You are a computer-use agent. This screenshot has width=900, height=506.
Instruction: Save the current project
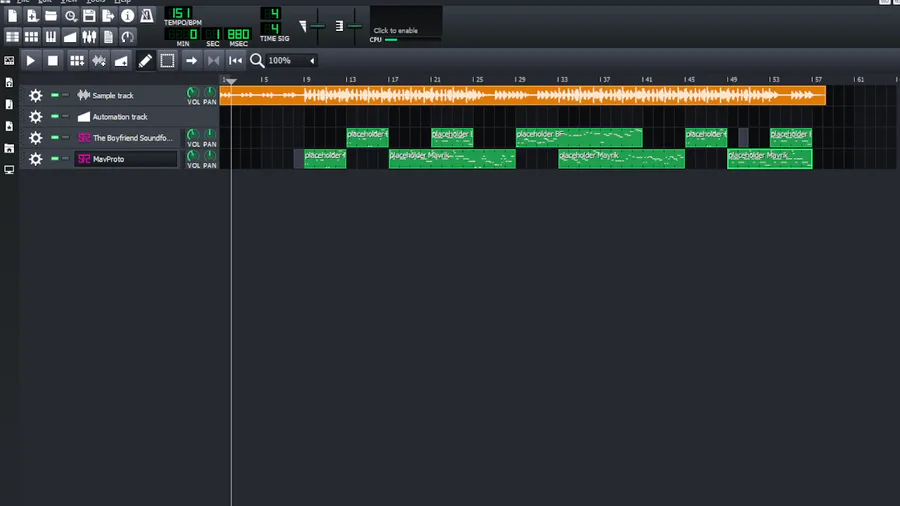89,16
